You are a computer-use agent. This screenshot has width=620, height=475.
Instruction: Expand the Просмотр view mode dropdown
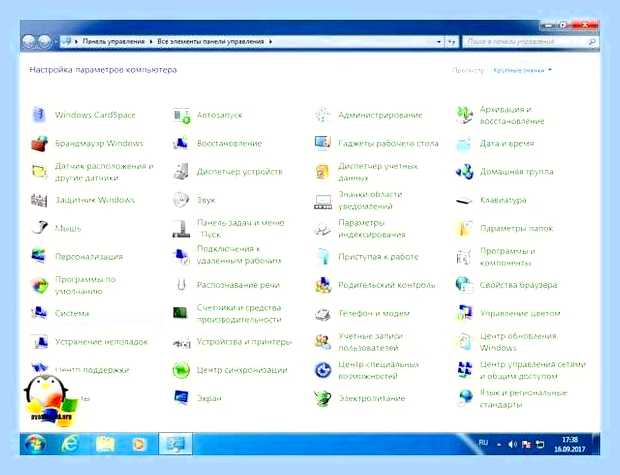[x=522, y=70]
